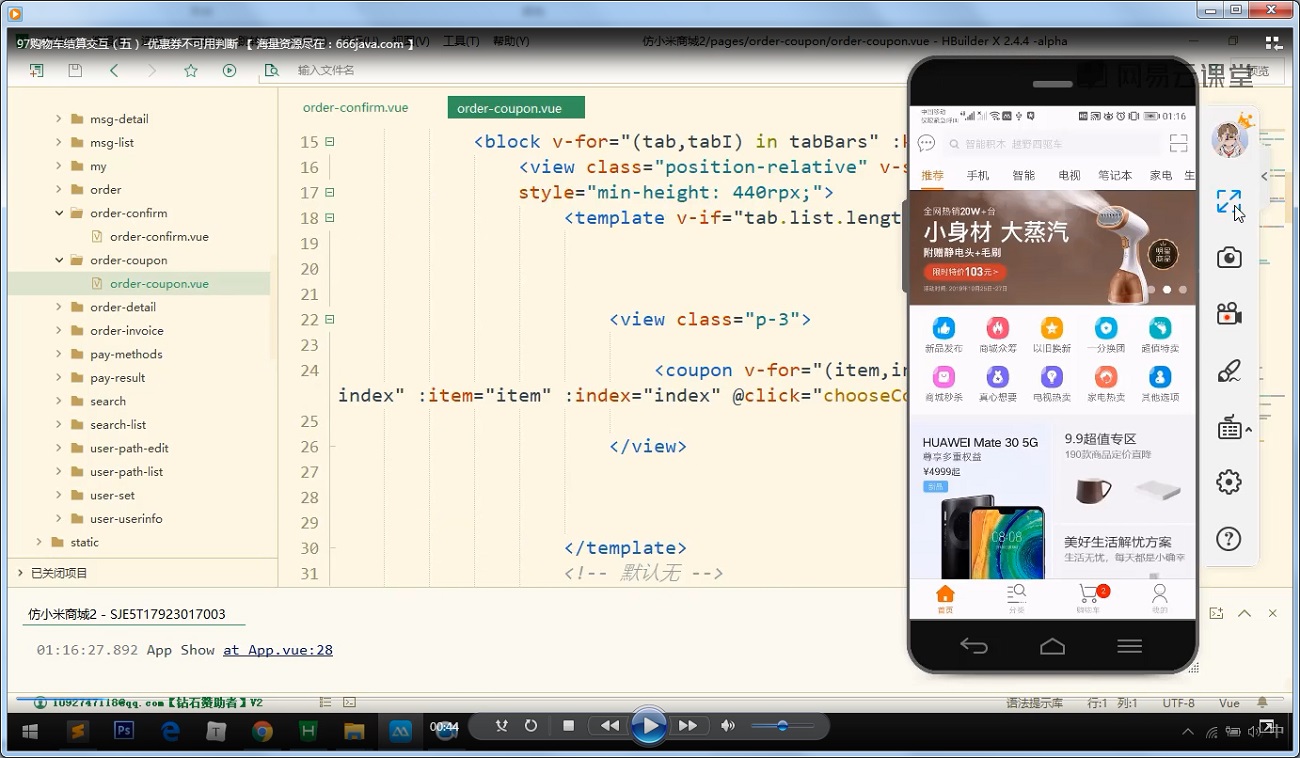Open order-confirm.vue in the file tree
This screenshot has width=1300, height=758.
(159, 237)
